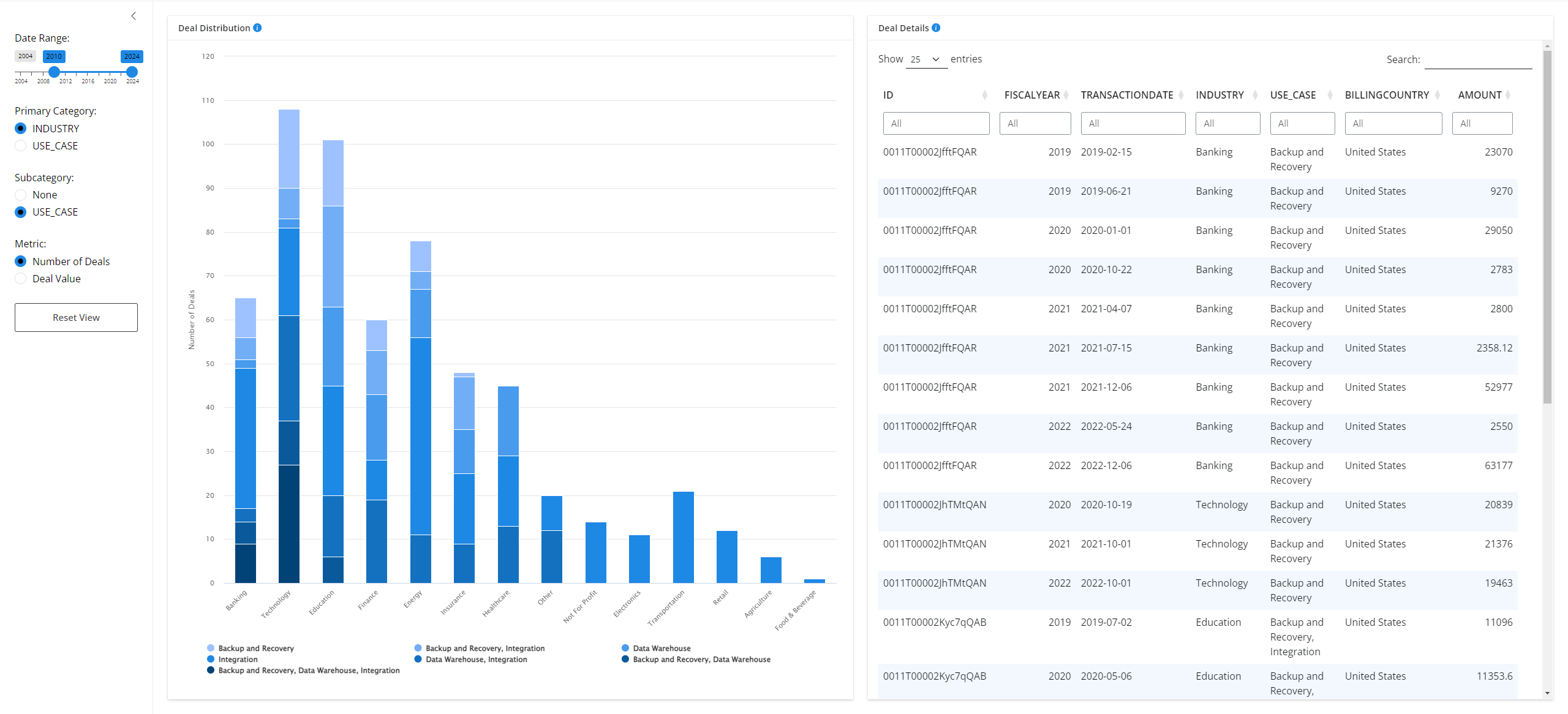
Task: Toggle Backup and Recovery legend marker
Action: click(x=211, y=648)
